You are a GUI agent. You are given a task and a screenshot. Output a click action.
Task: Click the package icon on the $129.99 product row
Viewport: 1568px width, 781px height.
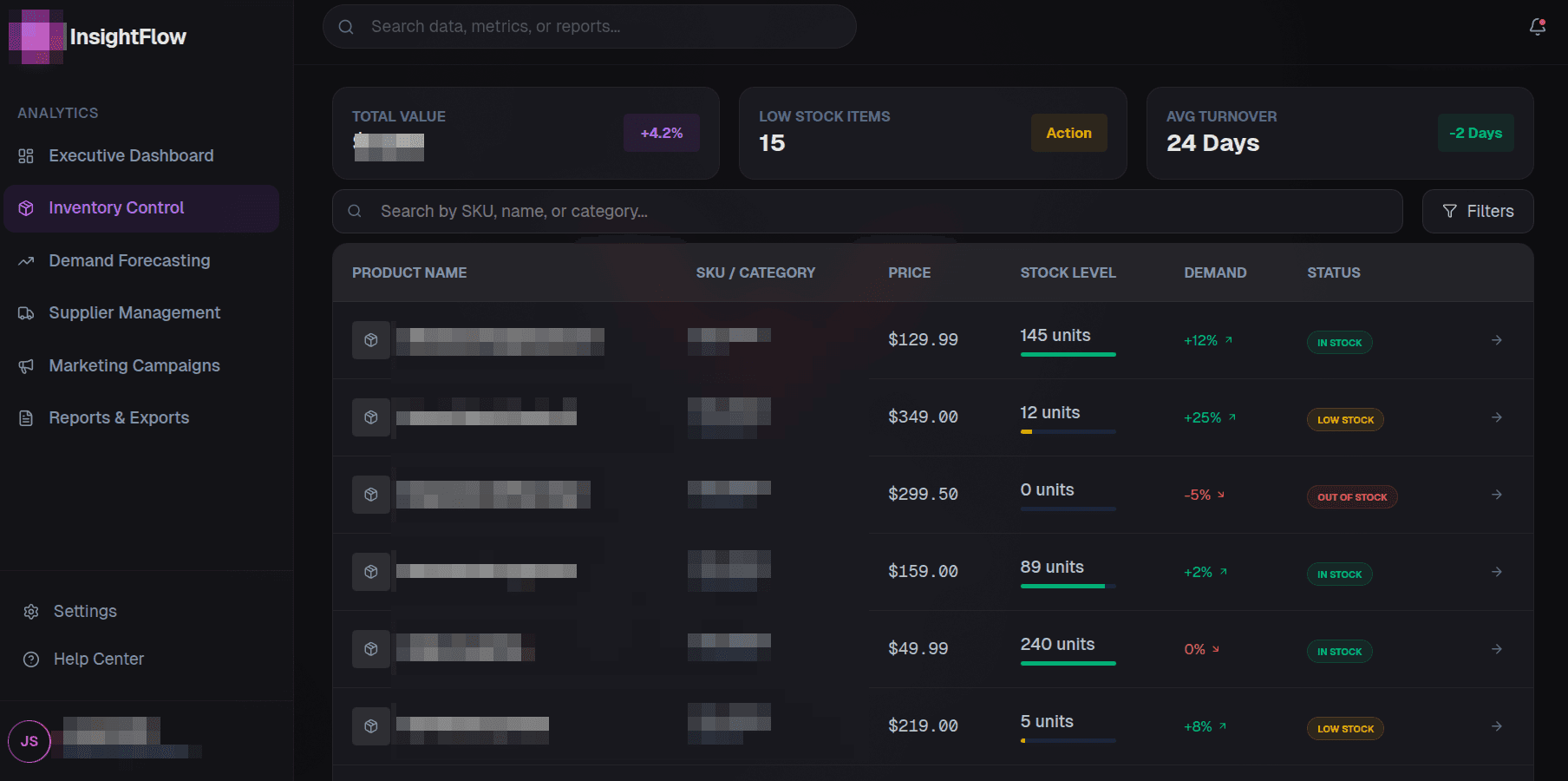click(371, 340)
